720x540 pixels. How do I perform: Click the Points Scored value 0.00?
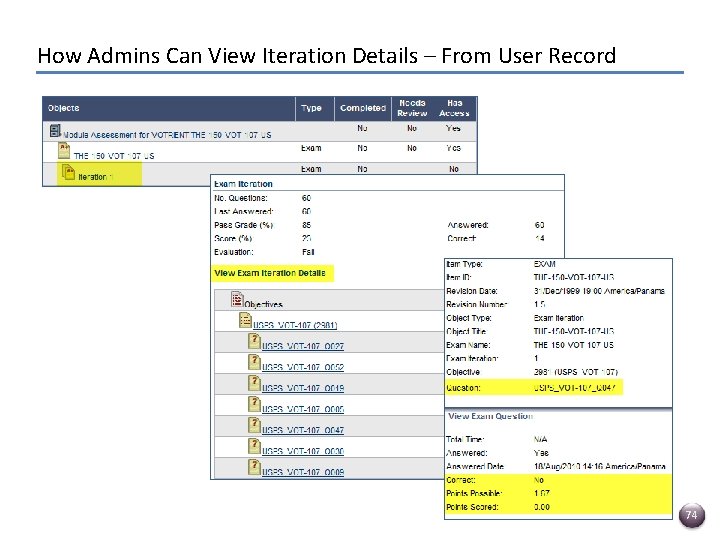click(542, 507)
